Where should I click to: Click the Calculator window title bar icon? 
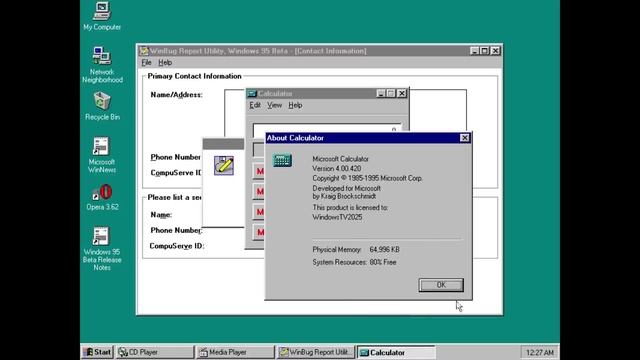(x=252, y=93)
